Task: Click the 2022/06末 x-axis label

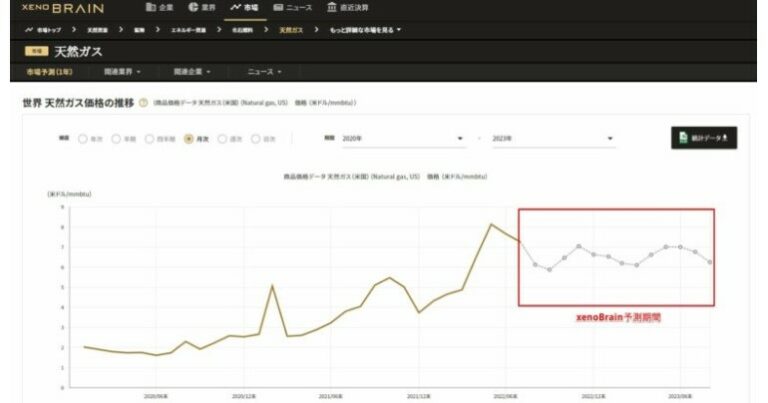Action: pos(505,396)
